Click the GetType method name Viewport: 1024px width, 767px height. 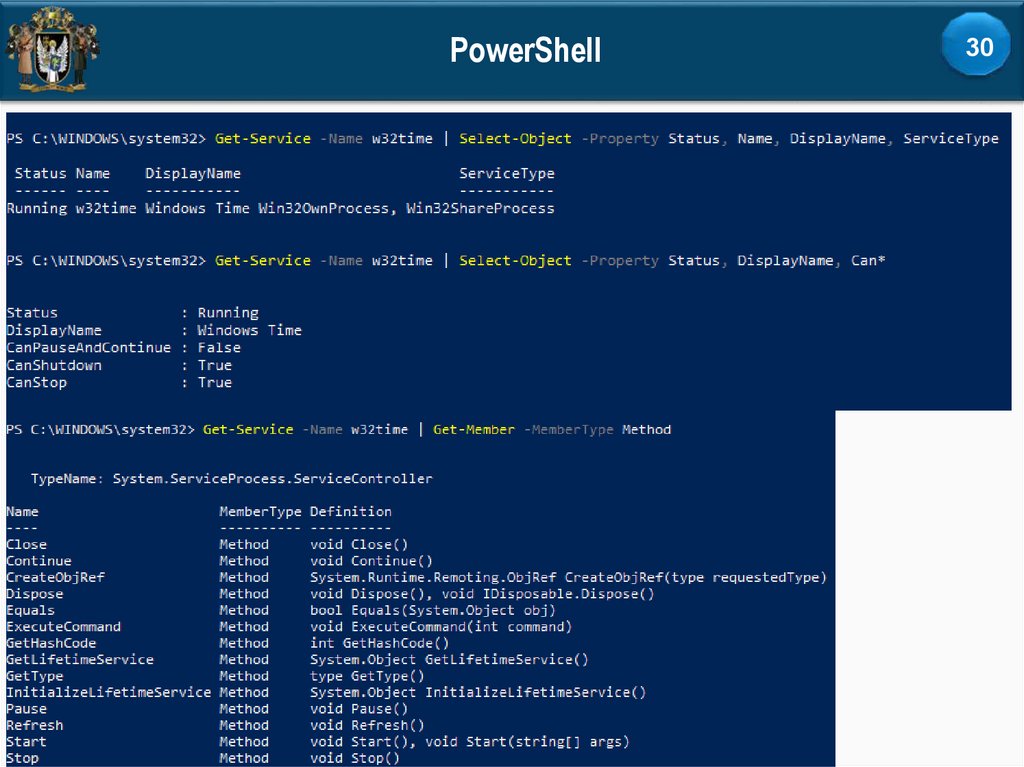(x=35, y=676)
